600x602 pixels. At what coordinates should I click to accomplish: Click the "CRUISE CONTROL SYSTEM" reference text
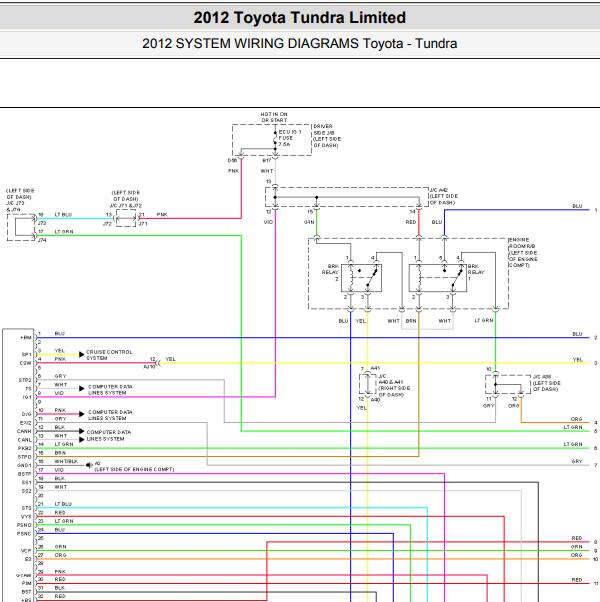pyautogui.click(x=109, y=355)
